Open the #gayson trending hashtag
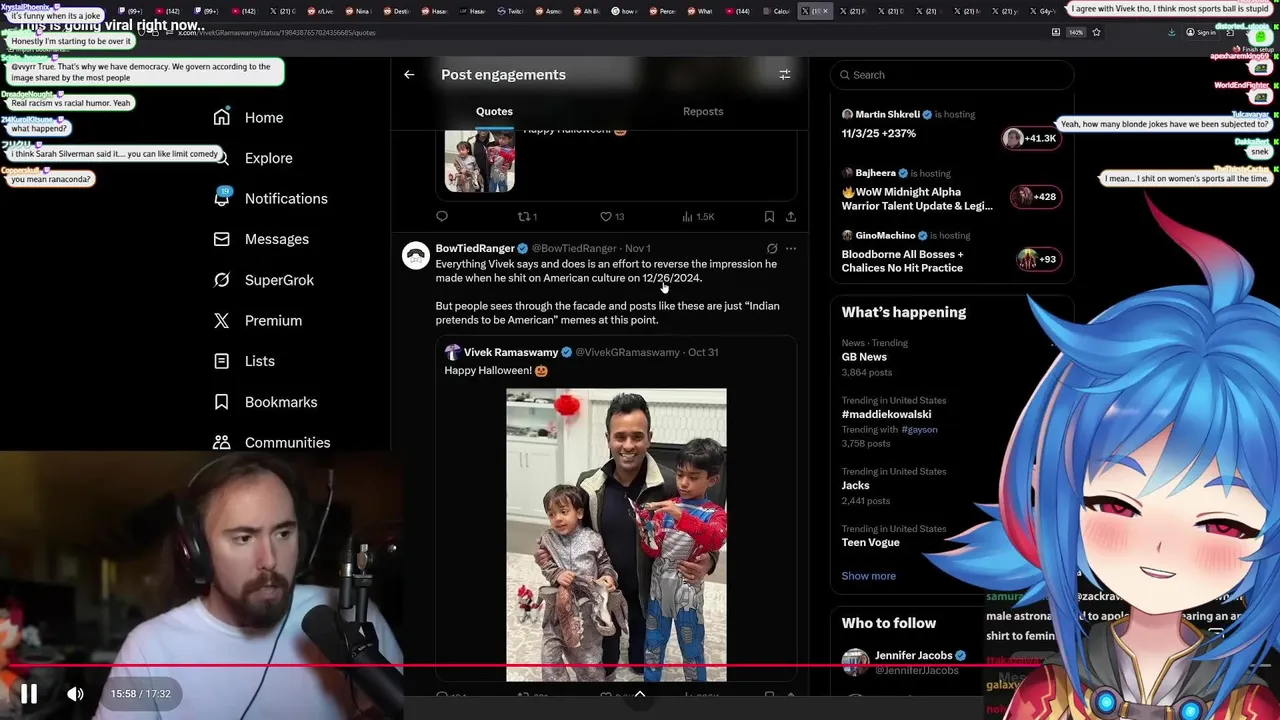The width and height of the screenshot is (1280, 720). [x=919, y=429]
